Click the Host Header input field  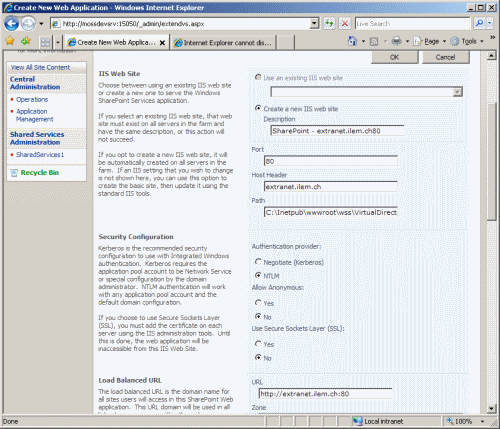(331, 187)
